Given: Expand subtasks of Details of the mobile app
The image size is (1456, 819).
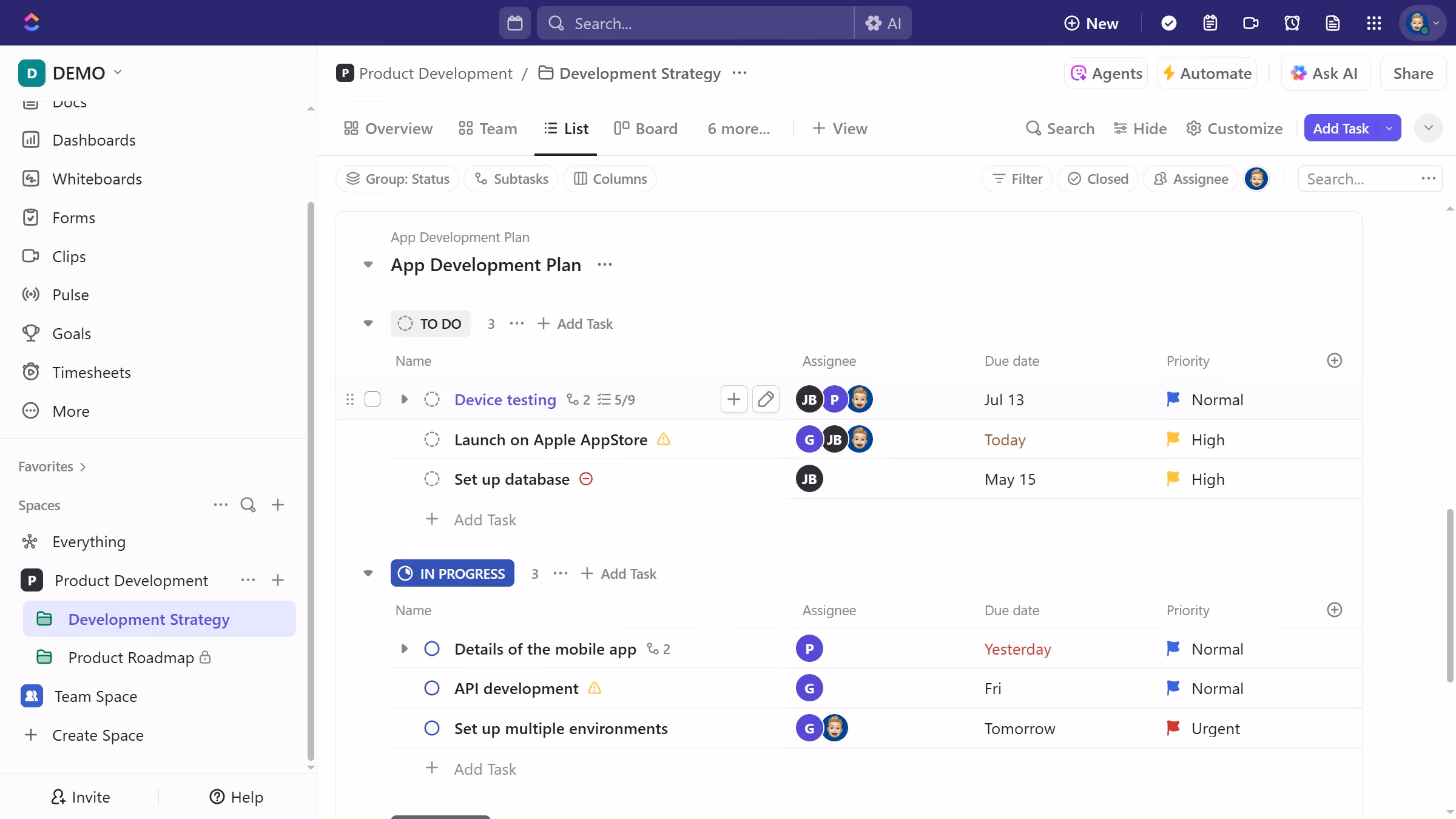Looking at the screenshot, I should (x=405, y=649).
